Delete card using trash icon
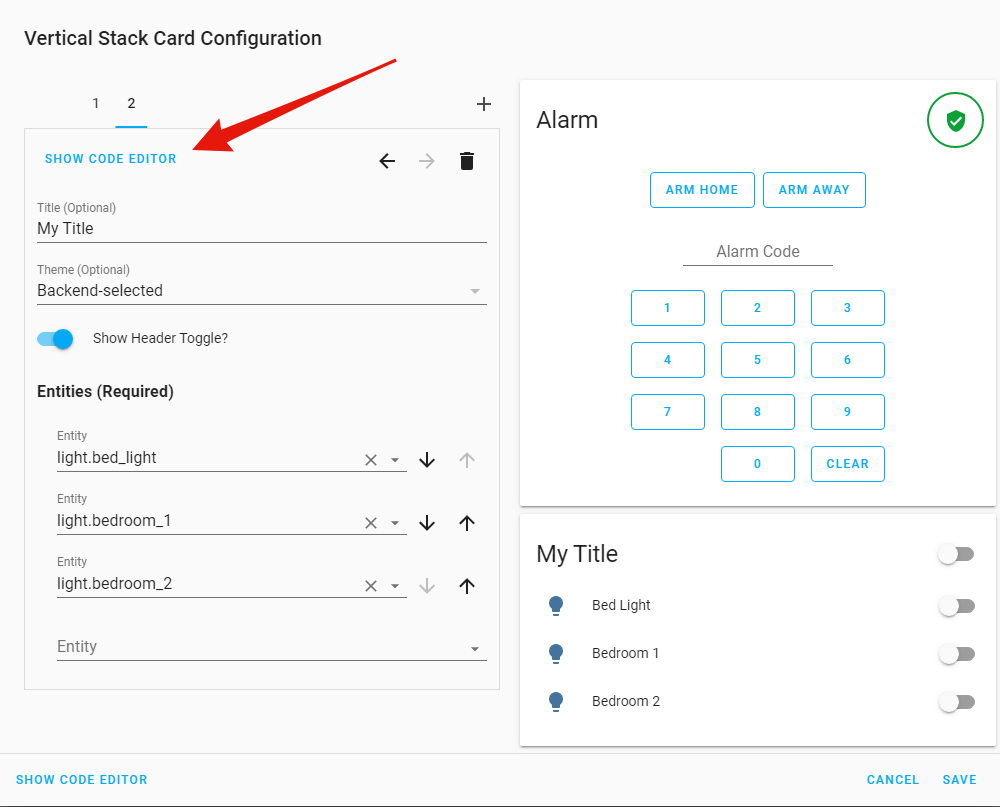 pyautogui.click(x=467, y=161)
